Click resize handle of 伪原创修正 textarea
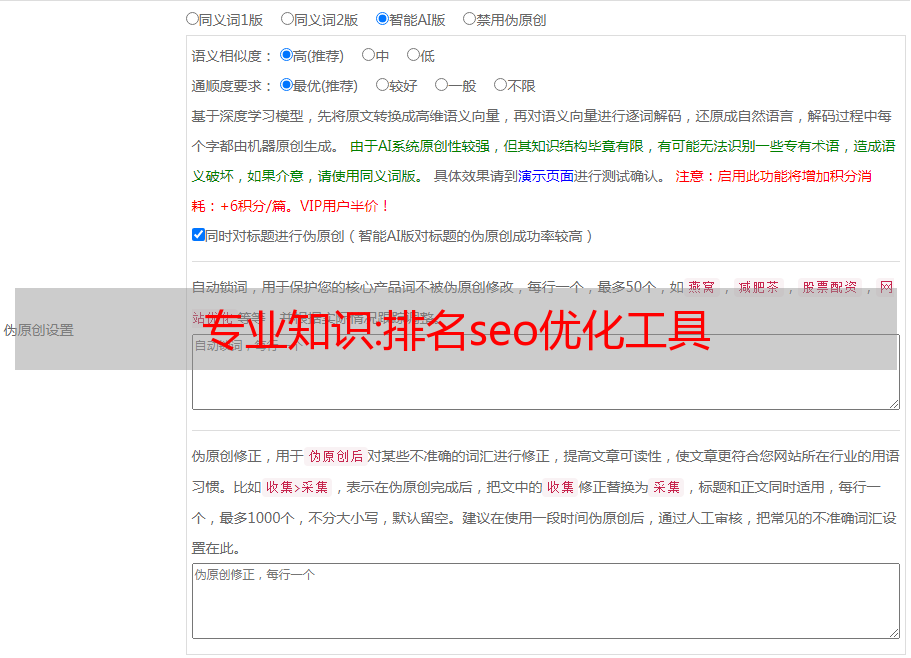The image size is (911, 658). pos(894,633)
